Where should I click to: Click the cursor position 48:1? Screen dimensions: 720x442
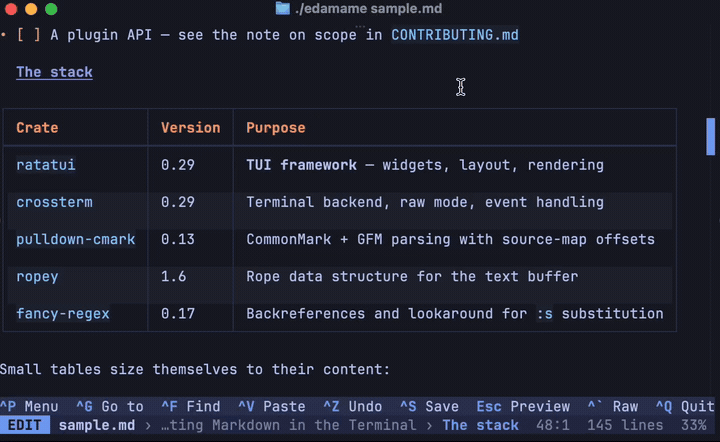[x=553, y=425]
